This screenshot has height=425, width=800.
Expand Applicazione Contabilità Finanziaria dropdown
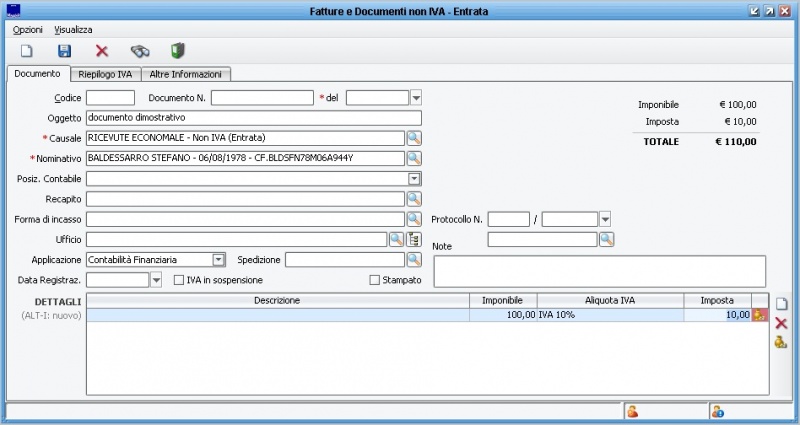(x=218, y=260)
